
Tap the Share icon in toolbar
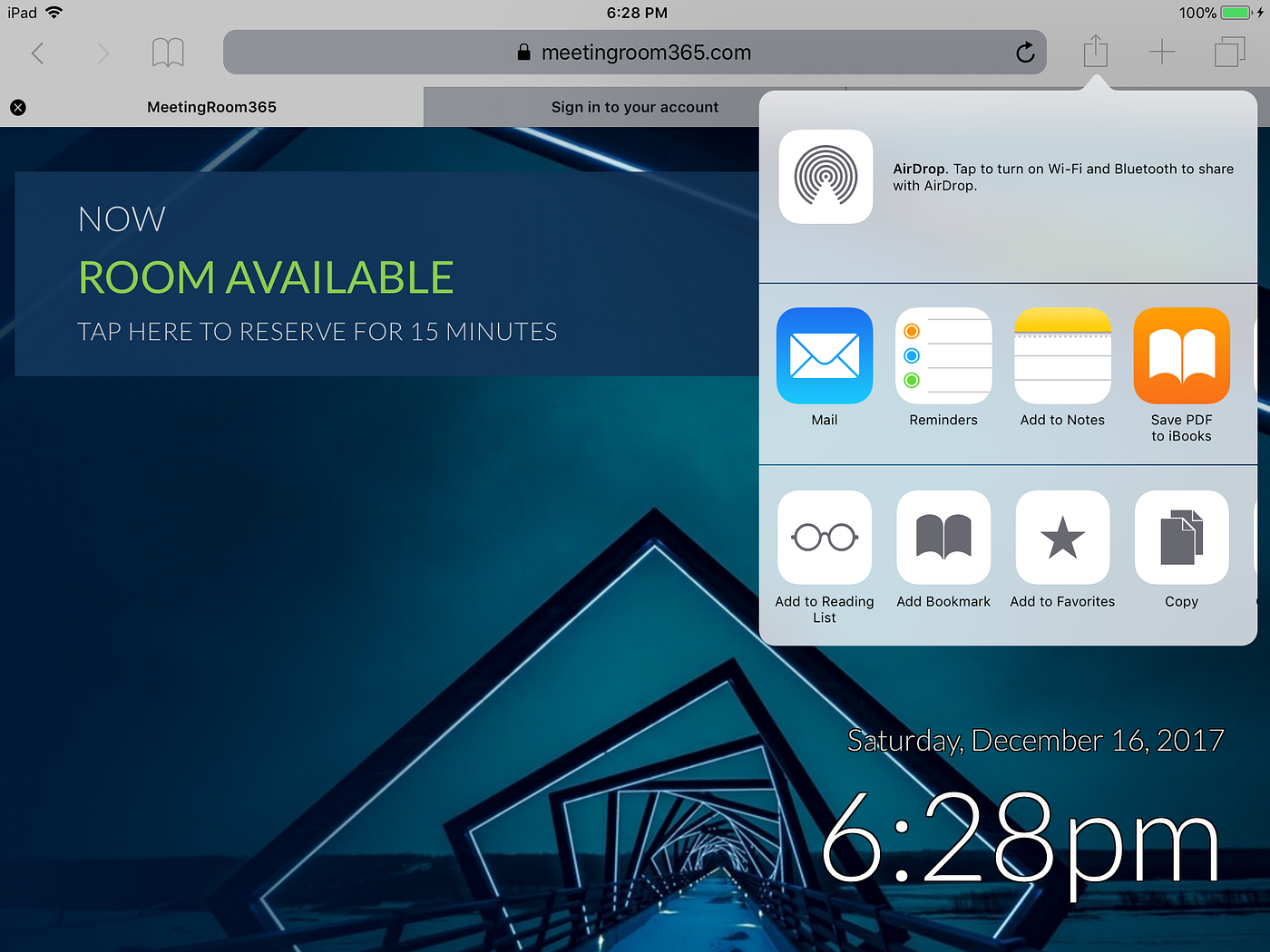(1096, 51)
